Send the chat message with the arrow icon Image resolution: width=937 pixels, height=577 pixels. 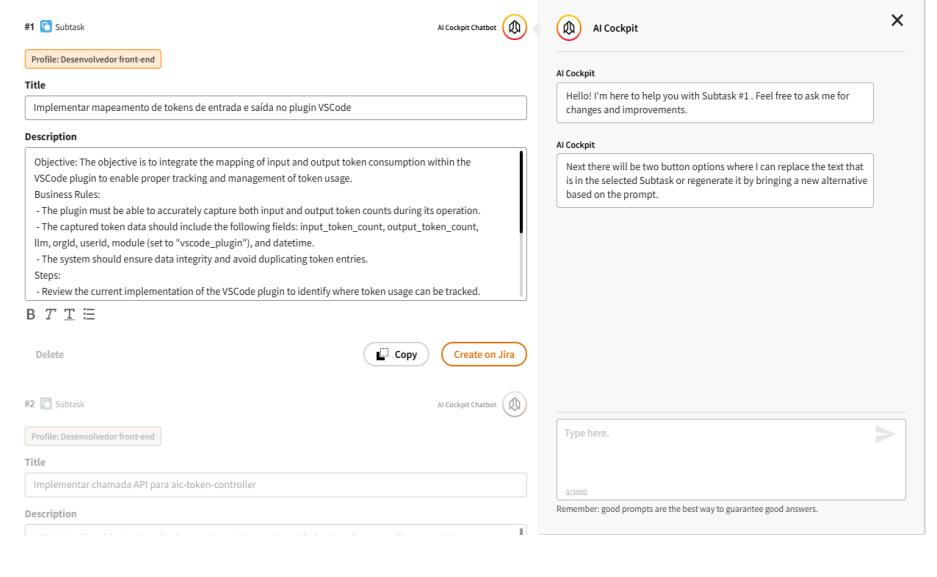click(884, 434)
